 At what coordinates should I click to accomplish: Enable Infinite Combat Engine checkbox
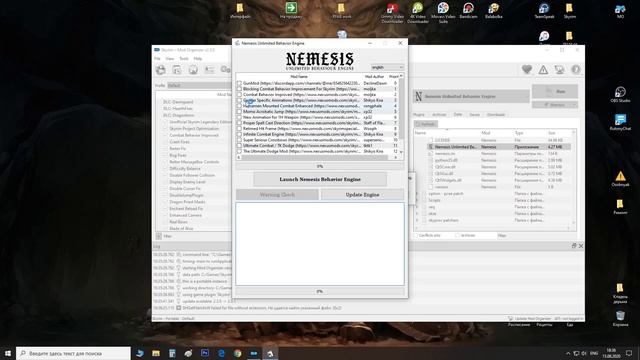pos(239,134)
